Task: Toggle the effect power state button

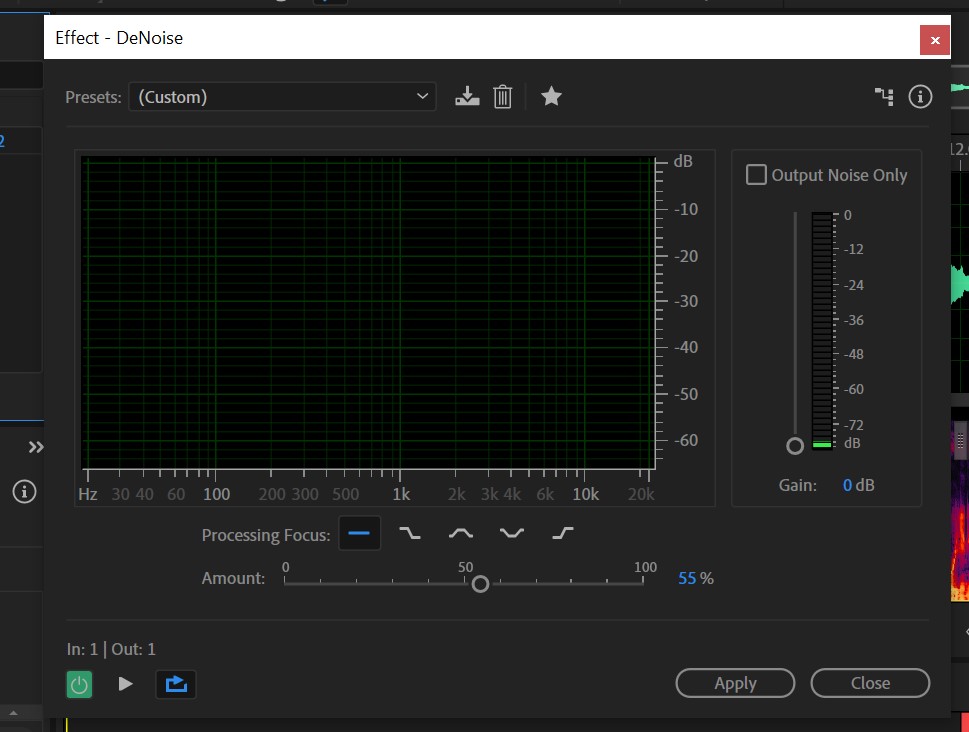Action: [x=79, y=684]
